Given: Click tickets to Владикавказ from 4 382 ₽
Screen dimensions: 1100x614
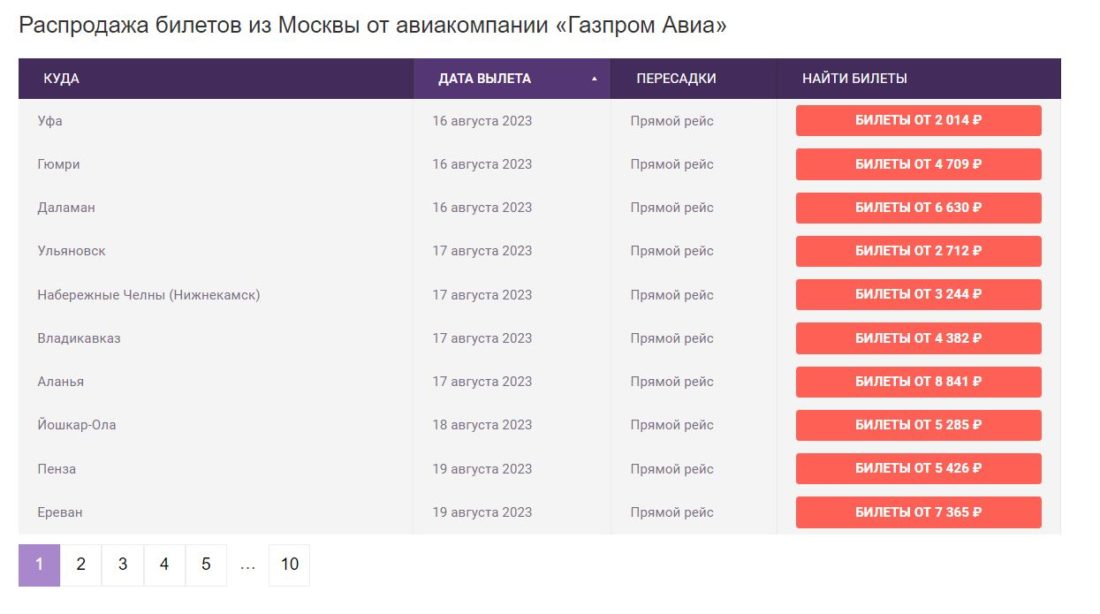Looking at the screenshot, I should pos(917,338).
